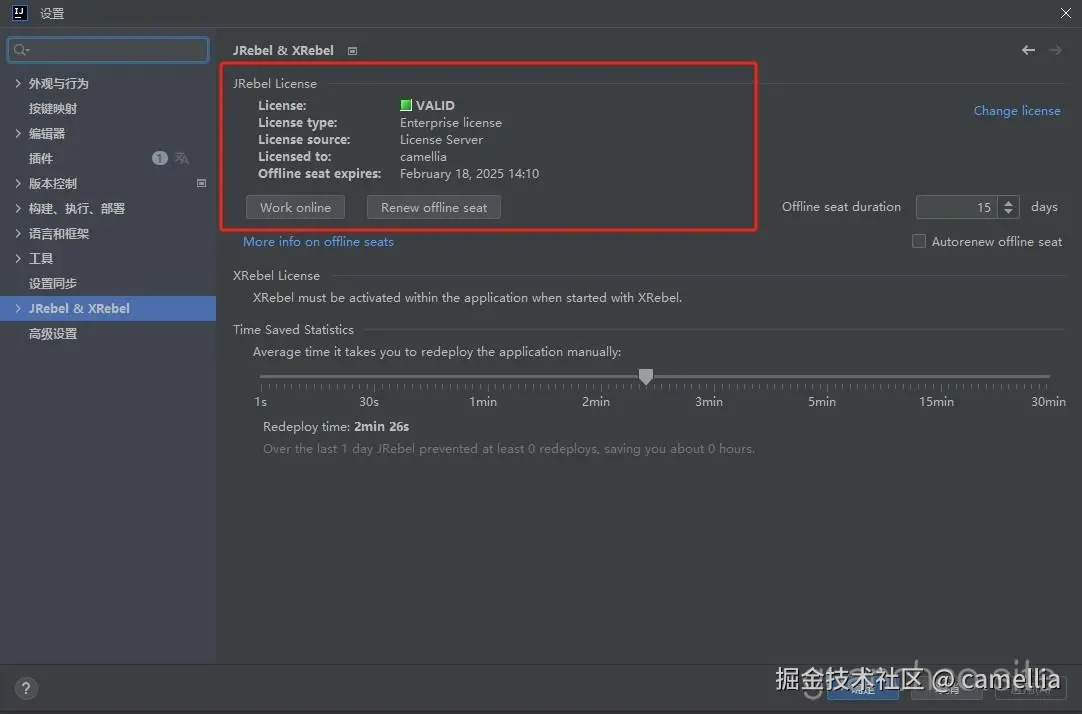Expand the 语言和框架 tree node
This screenshot has width=1082, height=714.
[18, 233]
